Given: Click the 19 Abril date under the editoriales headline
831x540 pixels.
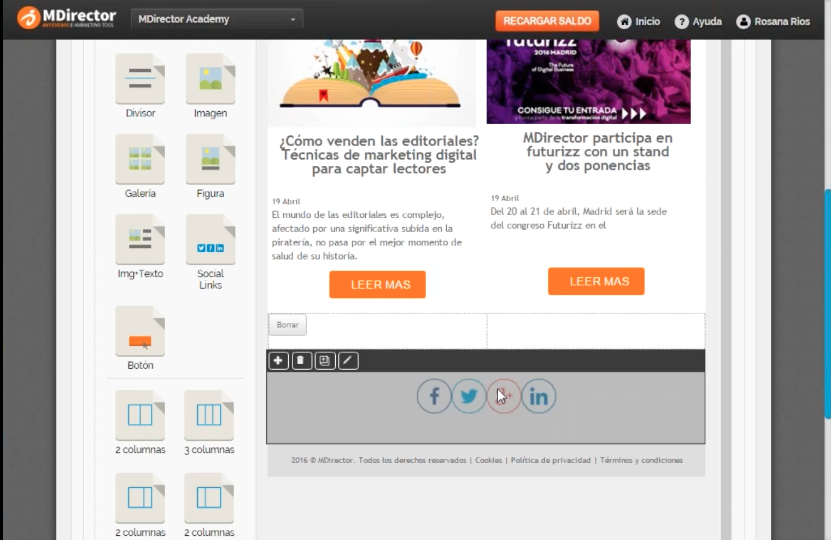Looking at the screenshot, I should (x=286, y=201).
